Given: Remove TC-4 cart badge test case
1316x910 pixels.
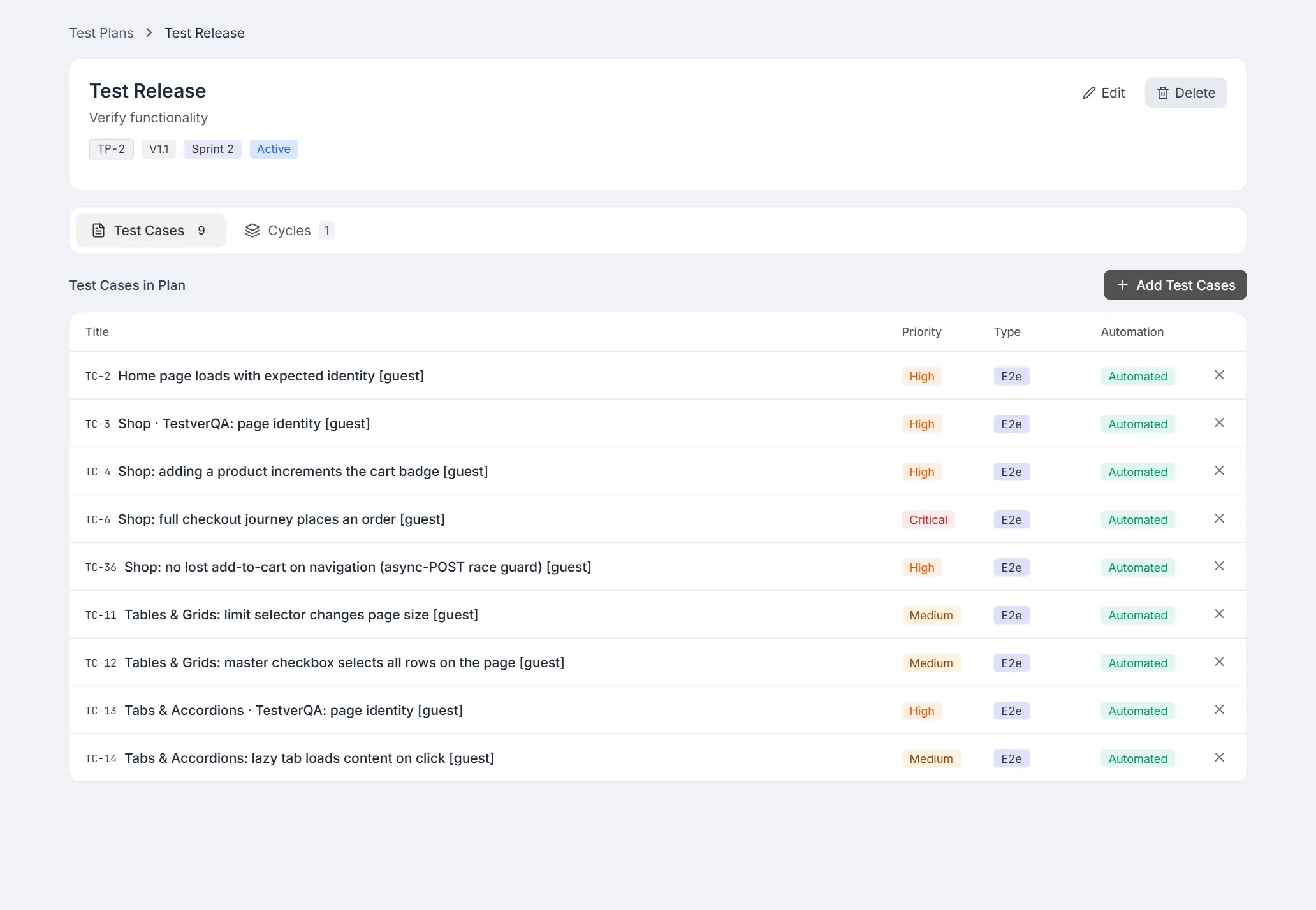Looking at the screenshot, I should [1219, 471].
